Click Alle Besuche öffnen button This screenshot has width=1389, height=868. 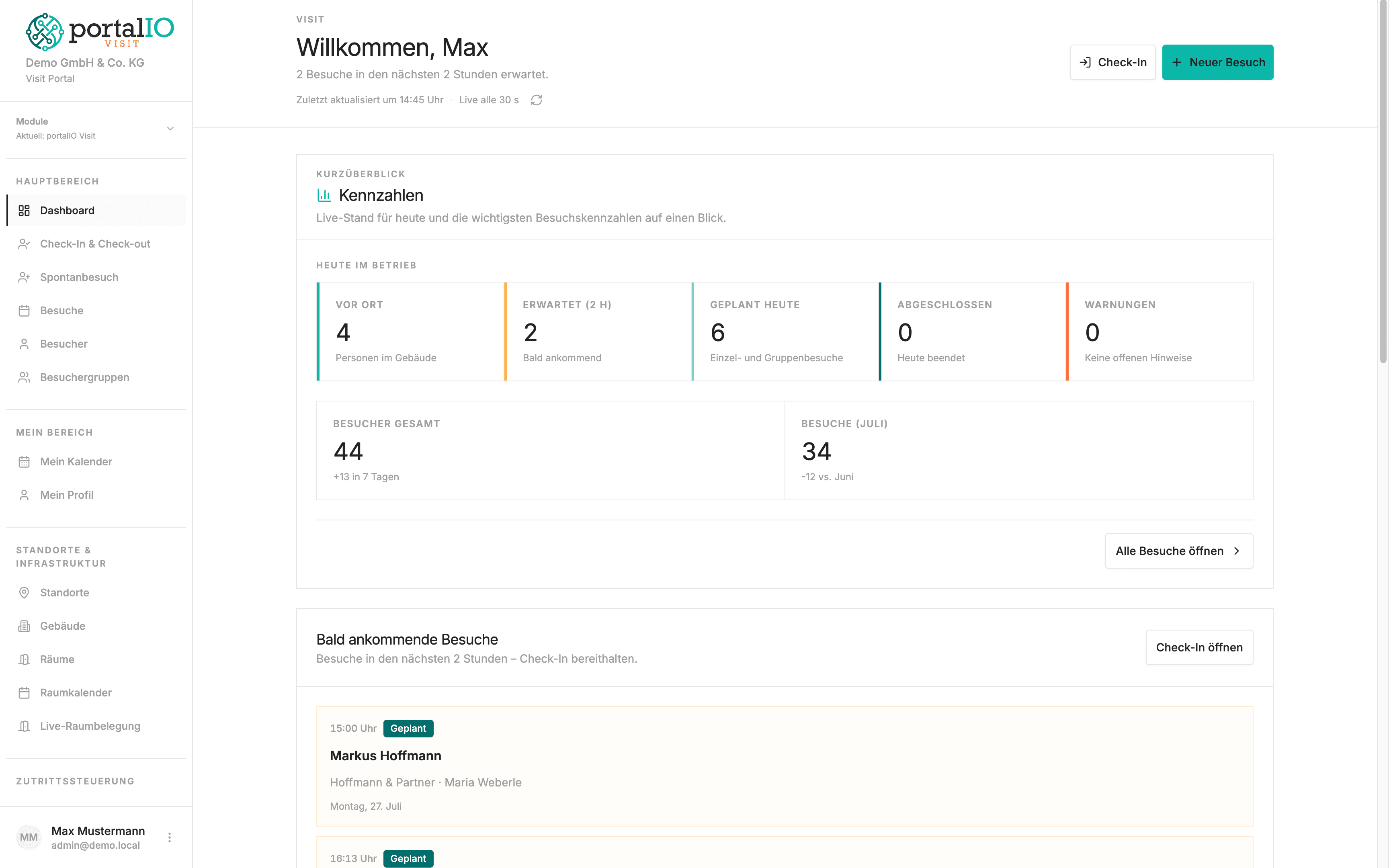pos(1179,551)
